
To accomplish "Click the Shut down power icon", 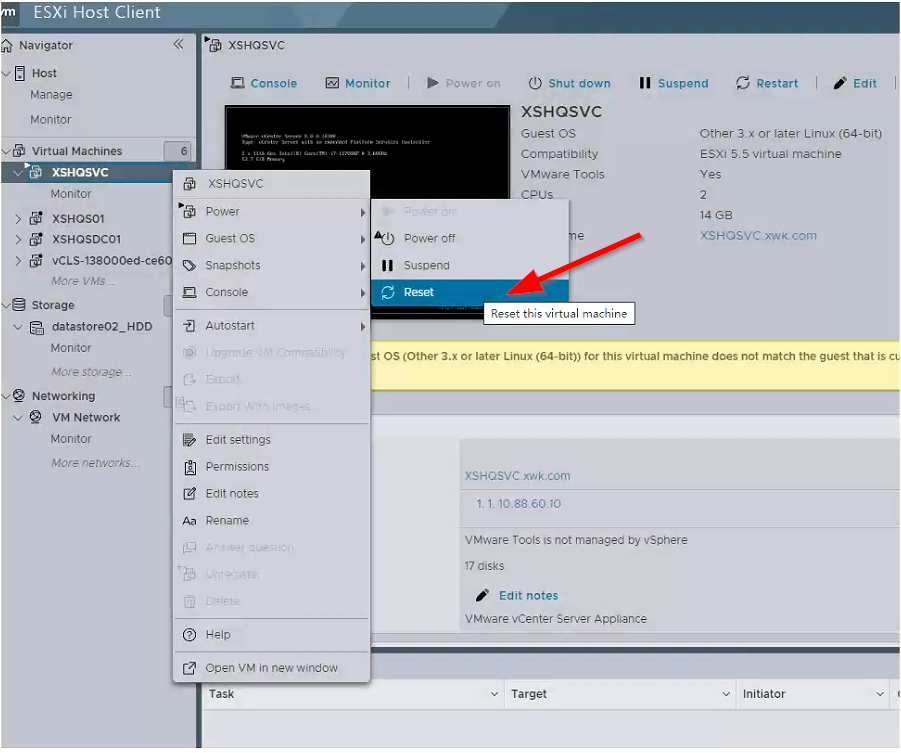I will tap(535, 83).
